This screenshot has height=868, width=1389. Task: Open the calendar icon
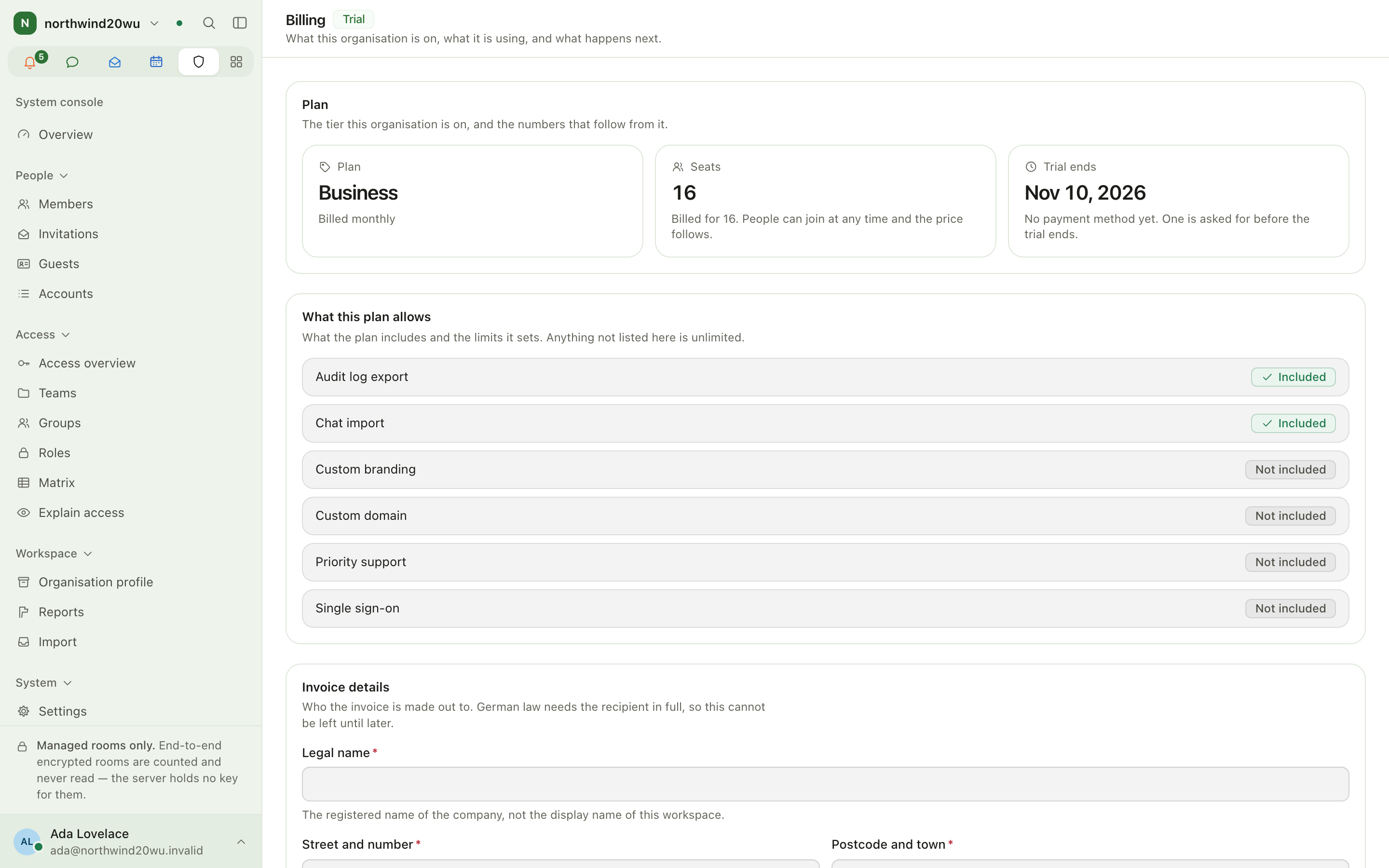coord(156,62)
